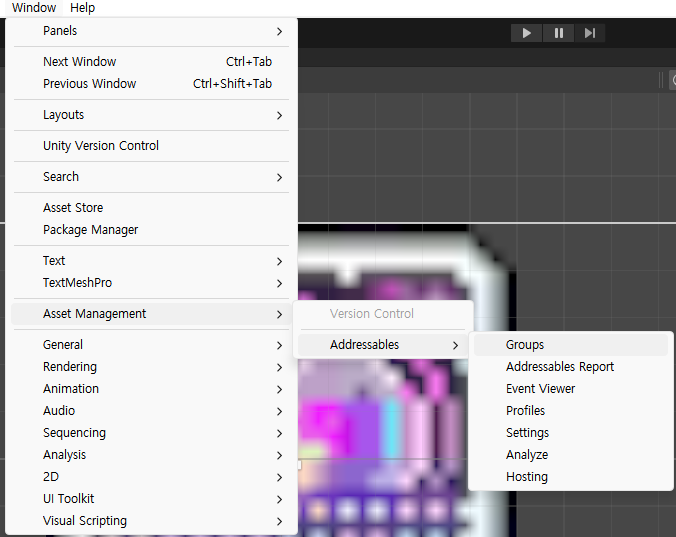Click the chevron arrow beside Search

coord(279,178)
